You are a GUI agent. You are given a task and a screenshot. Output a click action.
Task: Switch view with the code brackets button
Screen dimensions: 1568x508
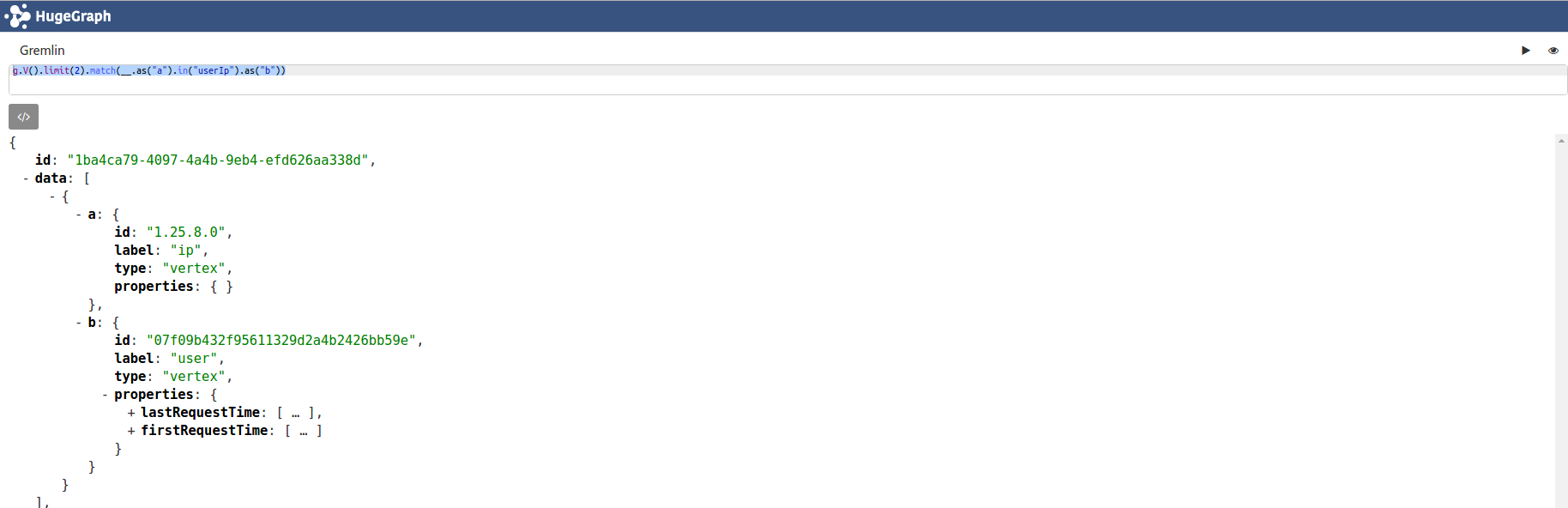(24, 117)
